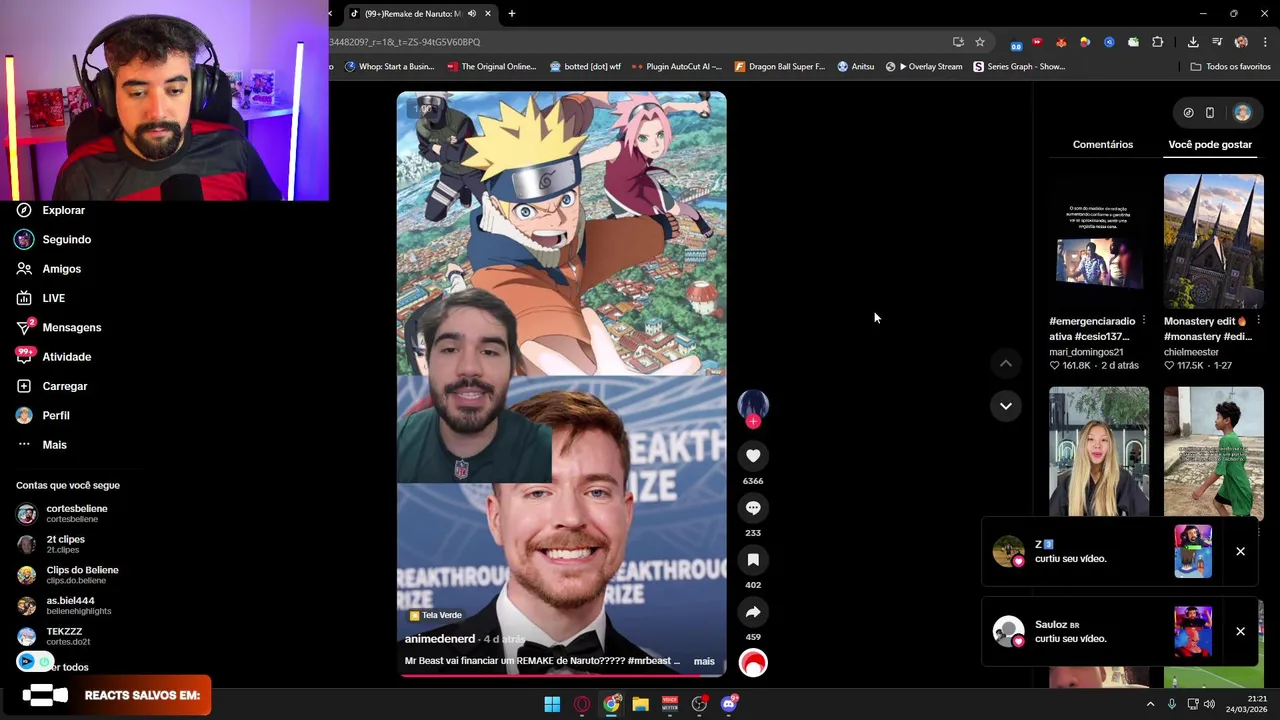This screenshot has height=720, width=1280.
Task: Open Dragon Ball Super F... bookmark
Action: tap(780, 67)
